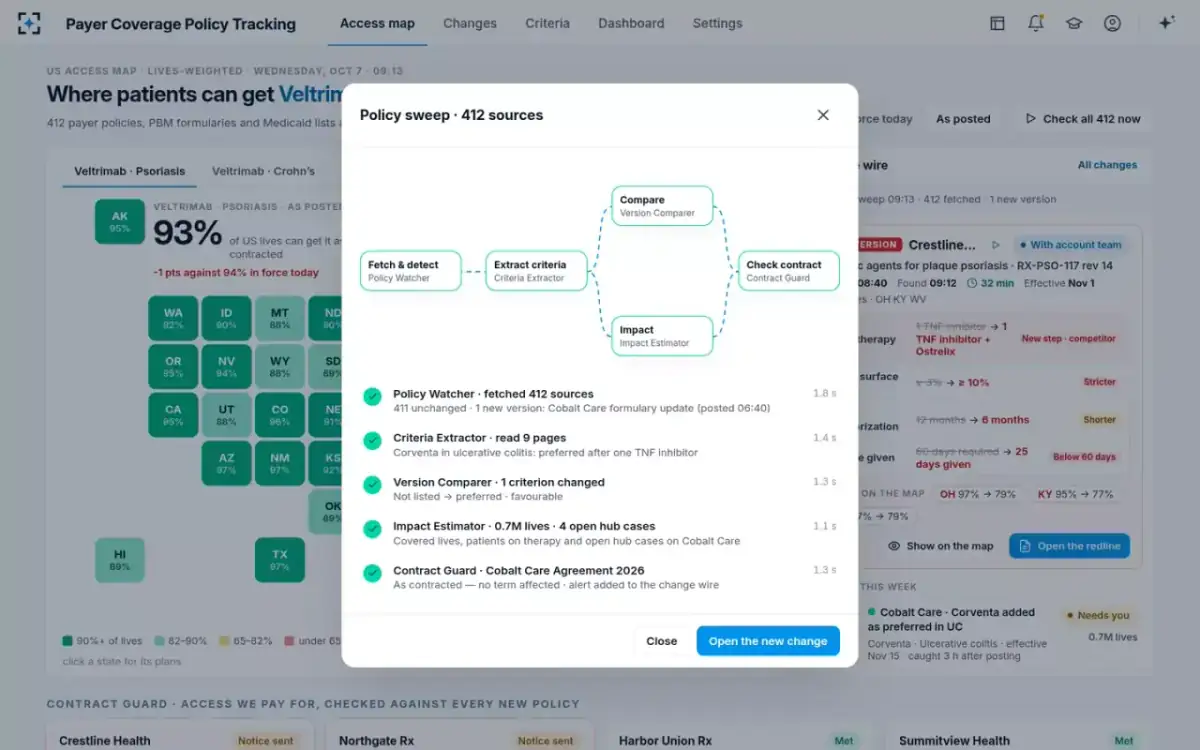Image resolution: width=1200 pixels, height=750 pixels.
Task: Select the Compare Version Comparer node
Action: (x=662, y=206)
